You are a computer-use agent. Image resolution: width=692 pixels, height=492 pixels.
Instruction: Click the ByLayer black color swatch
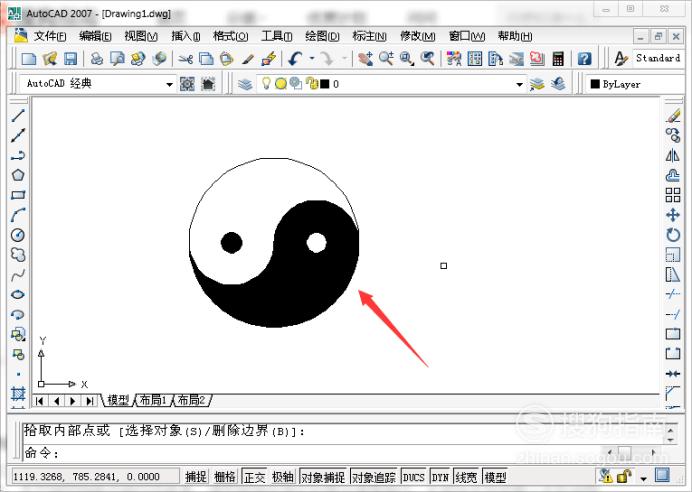click(x=595, y=84)
